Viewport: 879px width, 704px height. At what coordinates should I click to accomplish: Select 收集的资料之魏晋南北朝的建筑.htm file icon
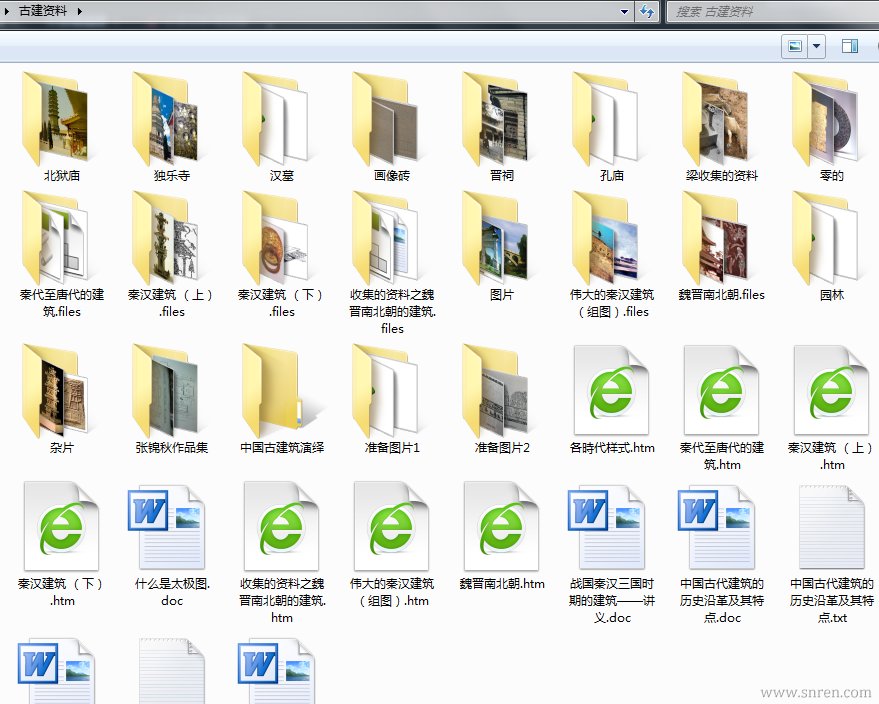[281, 526]
